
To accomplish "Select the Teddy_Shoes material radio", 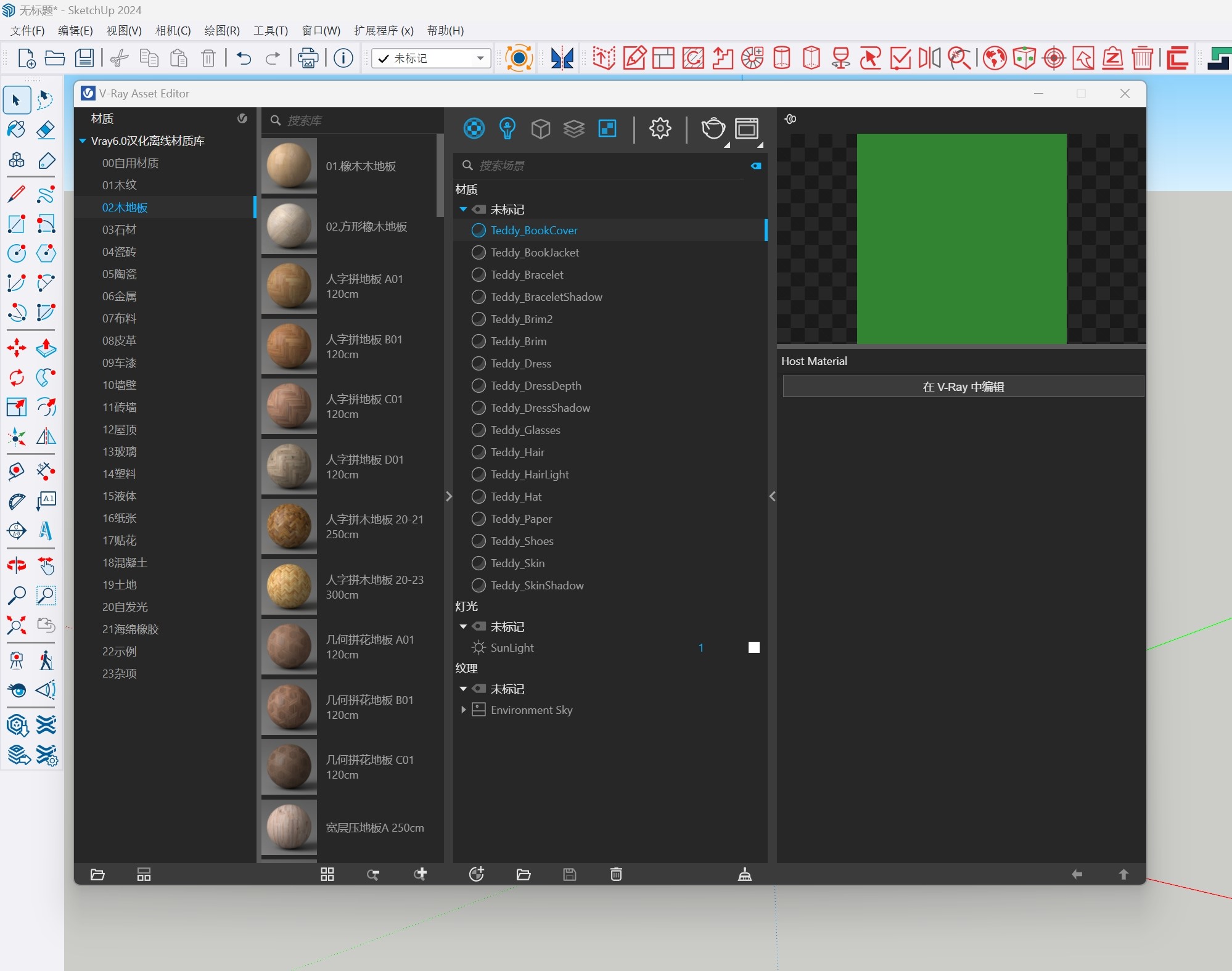I will (478, 541).
